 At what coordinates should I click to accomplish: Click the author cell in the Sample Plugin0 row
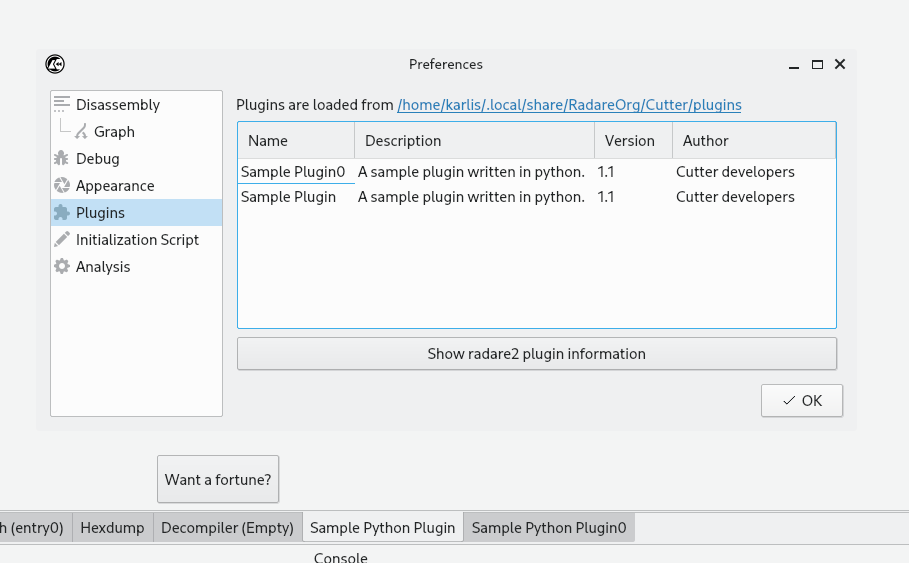(x=754, y=172)
